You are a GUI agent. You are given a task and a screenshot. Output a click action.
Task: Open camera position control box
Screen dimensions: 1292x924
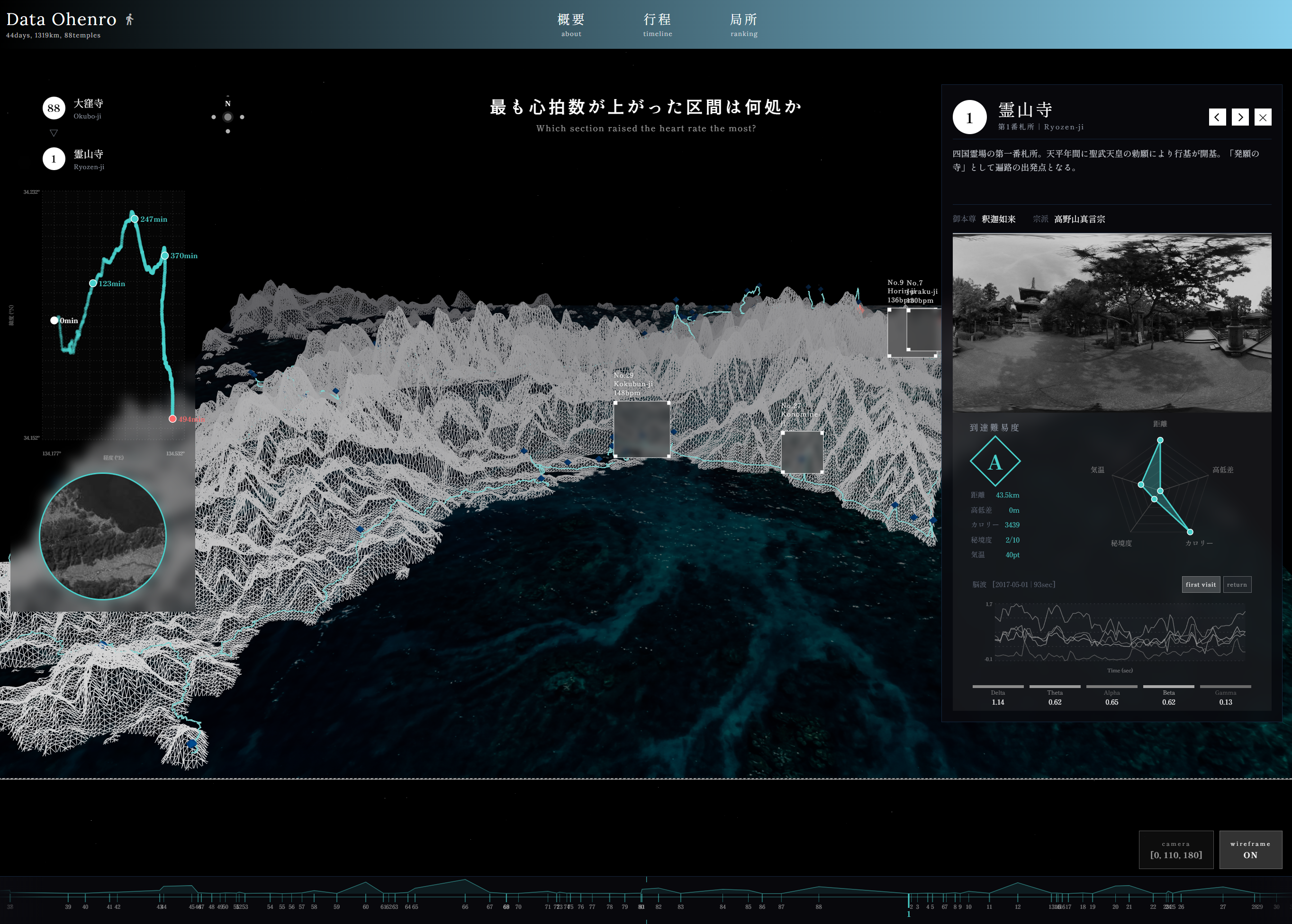coord(1175,850)
